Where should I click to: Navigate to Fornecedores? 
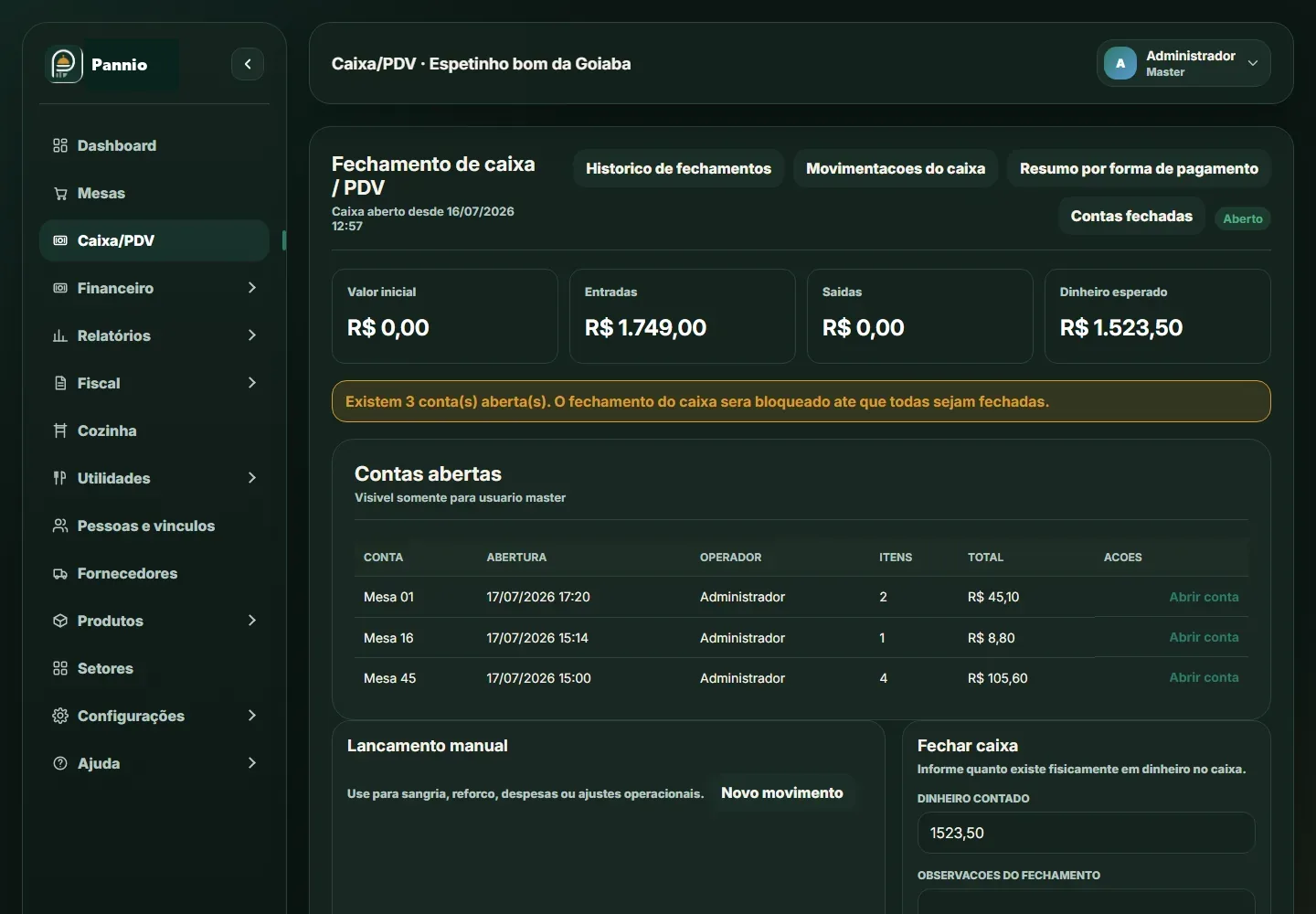pyautogui.click(x=154, y=573)
